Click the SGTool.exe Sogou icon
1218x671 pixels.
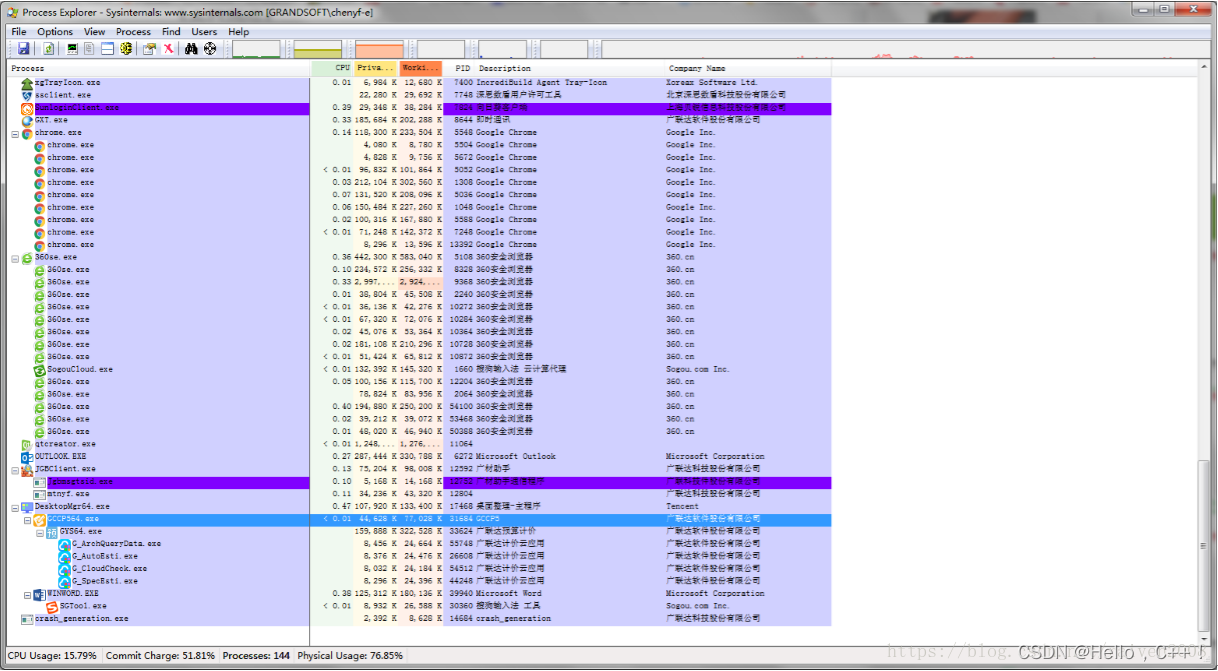click(x=52, y=606)
